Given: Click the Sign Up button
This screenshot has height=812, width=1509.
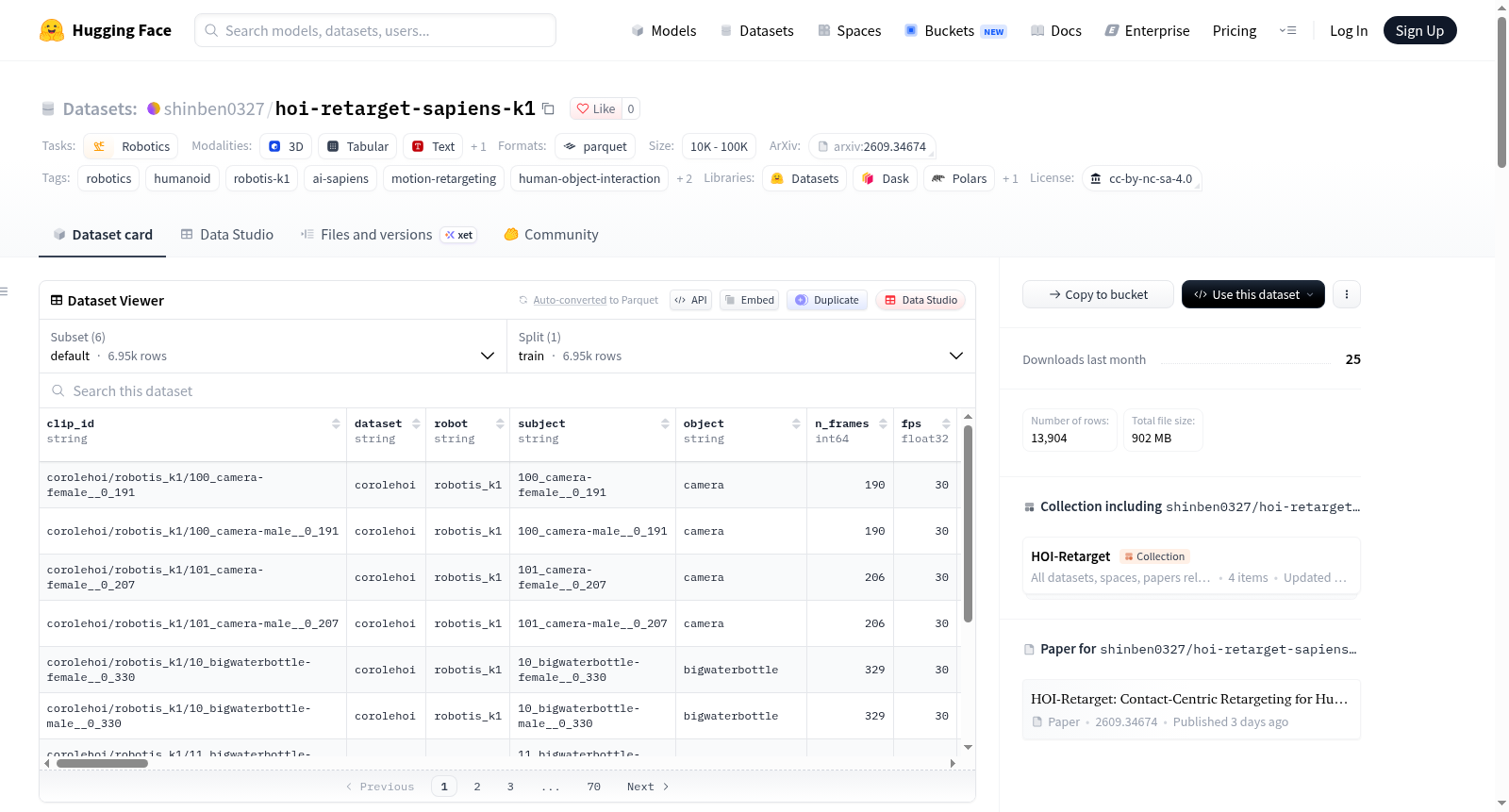Looking at the screenshot, I should (1419, 30).
